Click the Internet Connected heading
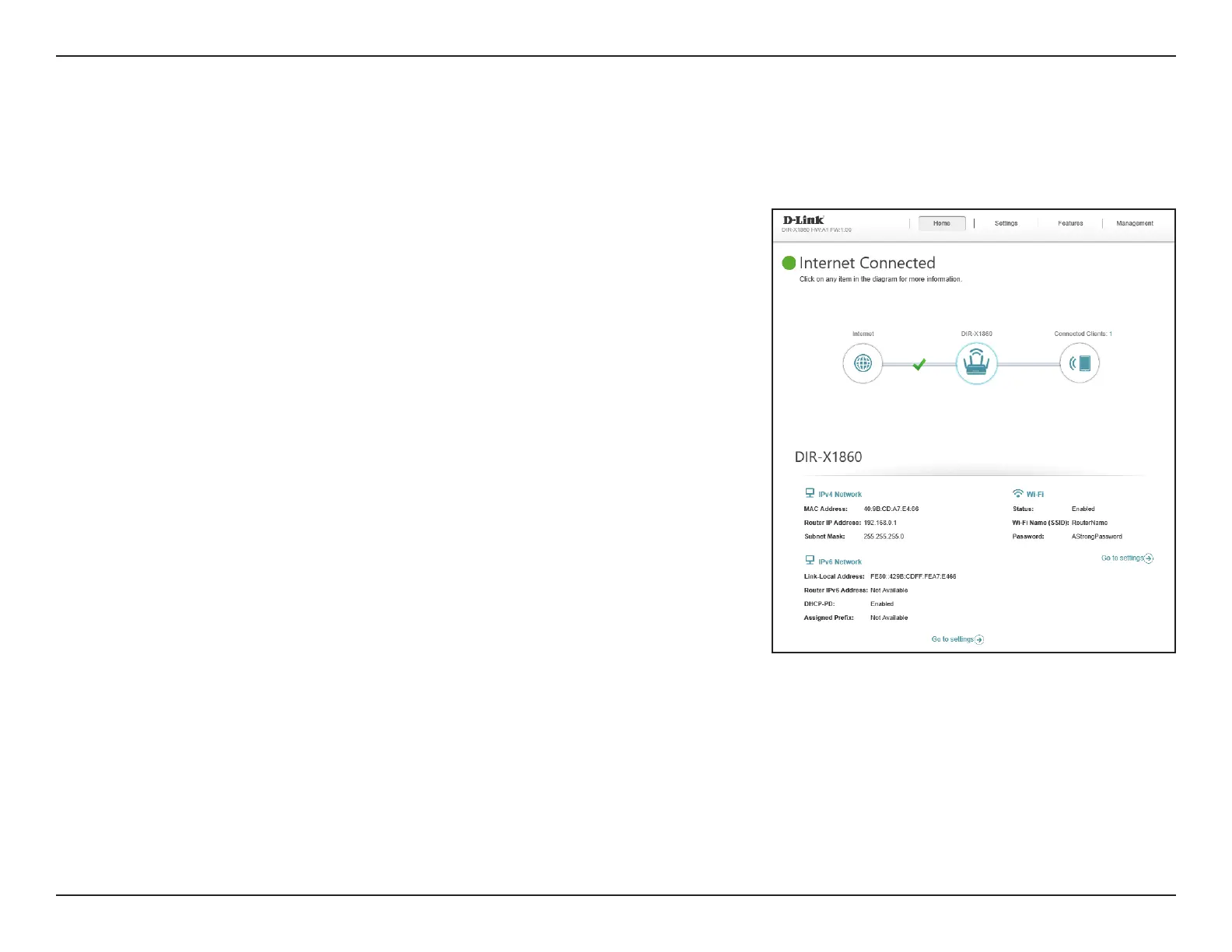Viewport: 1232px width, 952px height. 867,263
